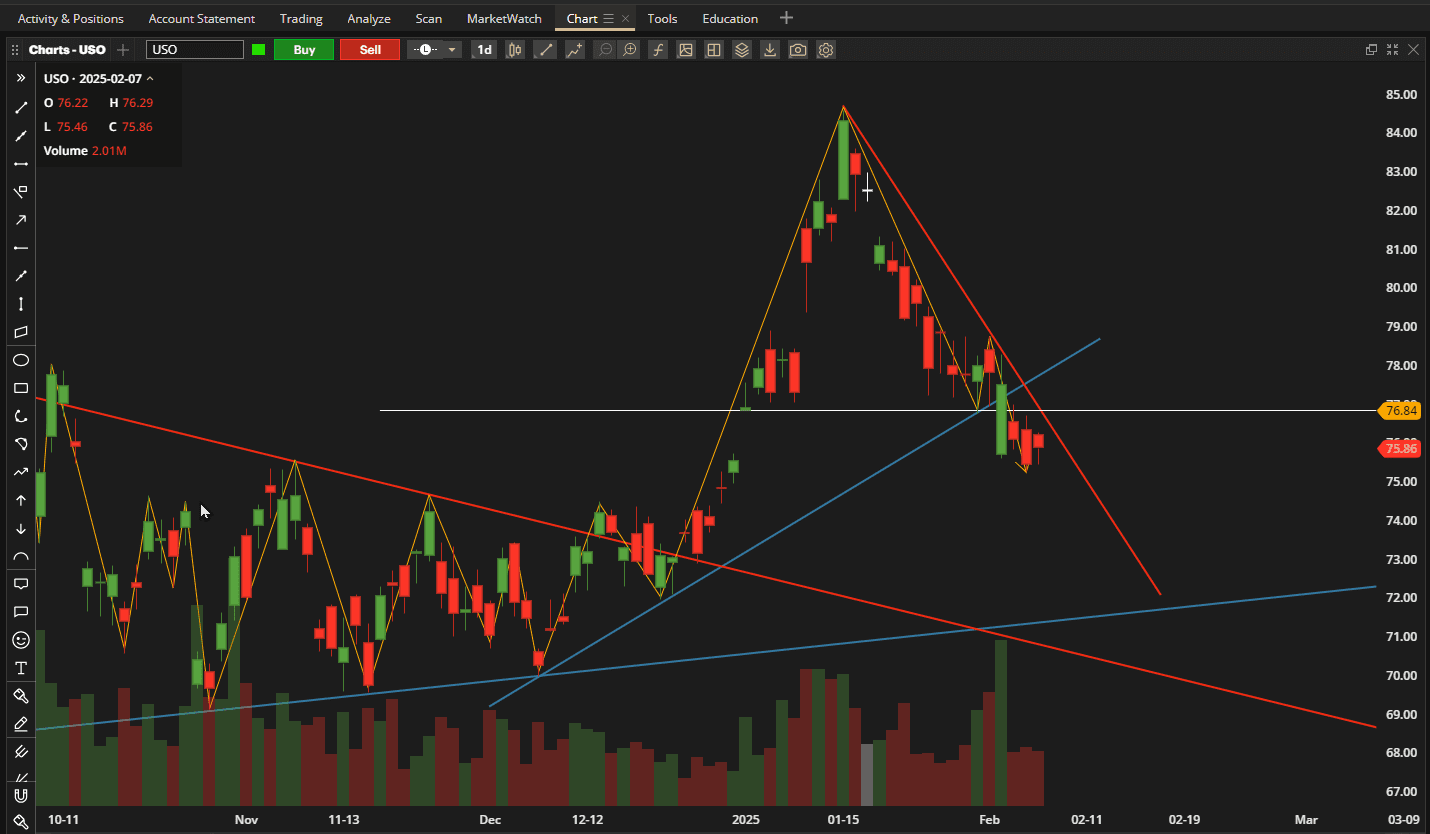1430x834 pixels.
Task: Click the 76.84 price level label
Action: tap(1401, 410)
